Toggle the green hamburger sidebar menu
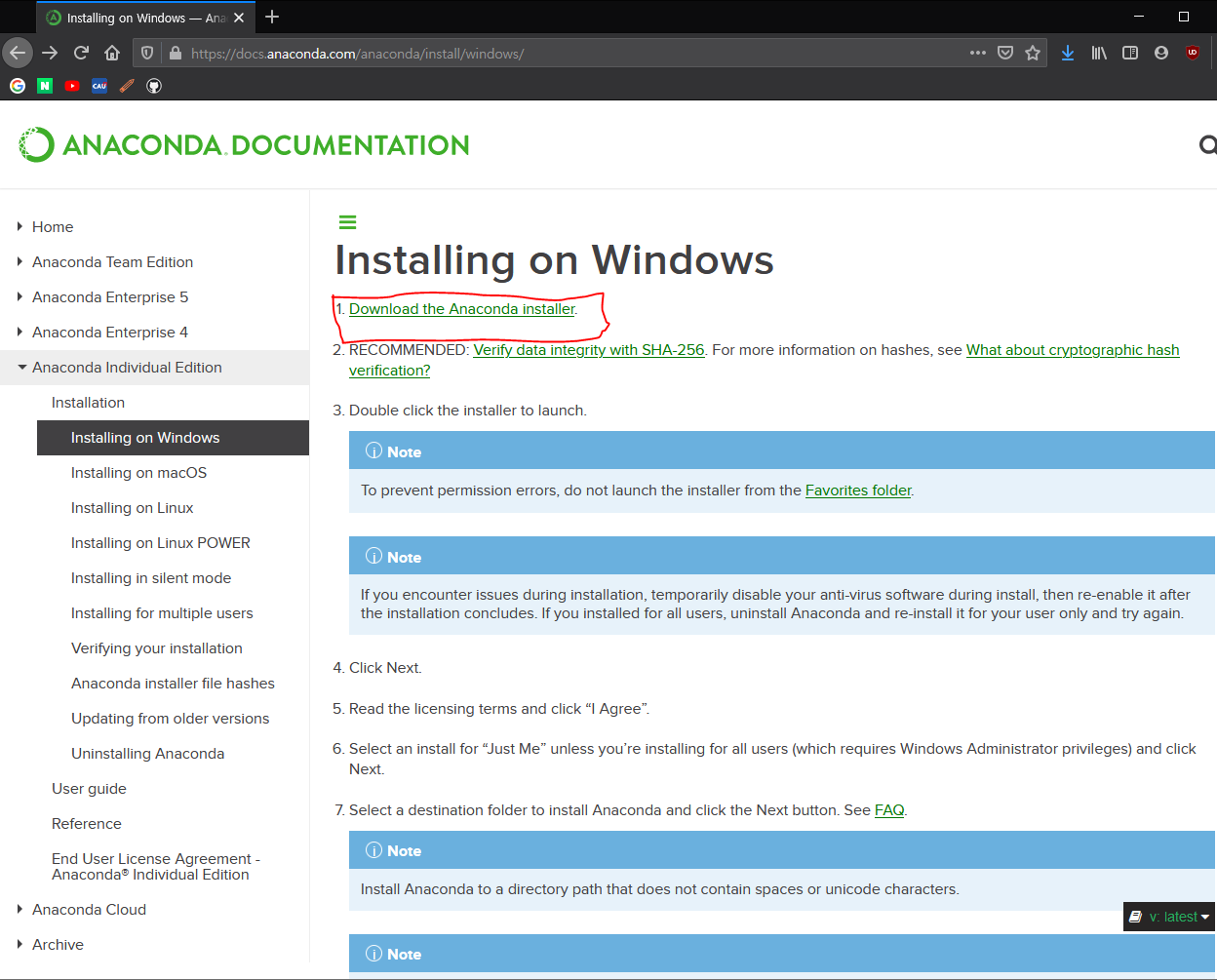Image resolution: width=1217 pixels, height=980 pixels. [x=347, y=222]
